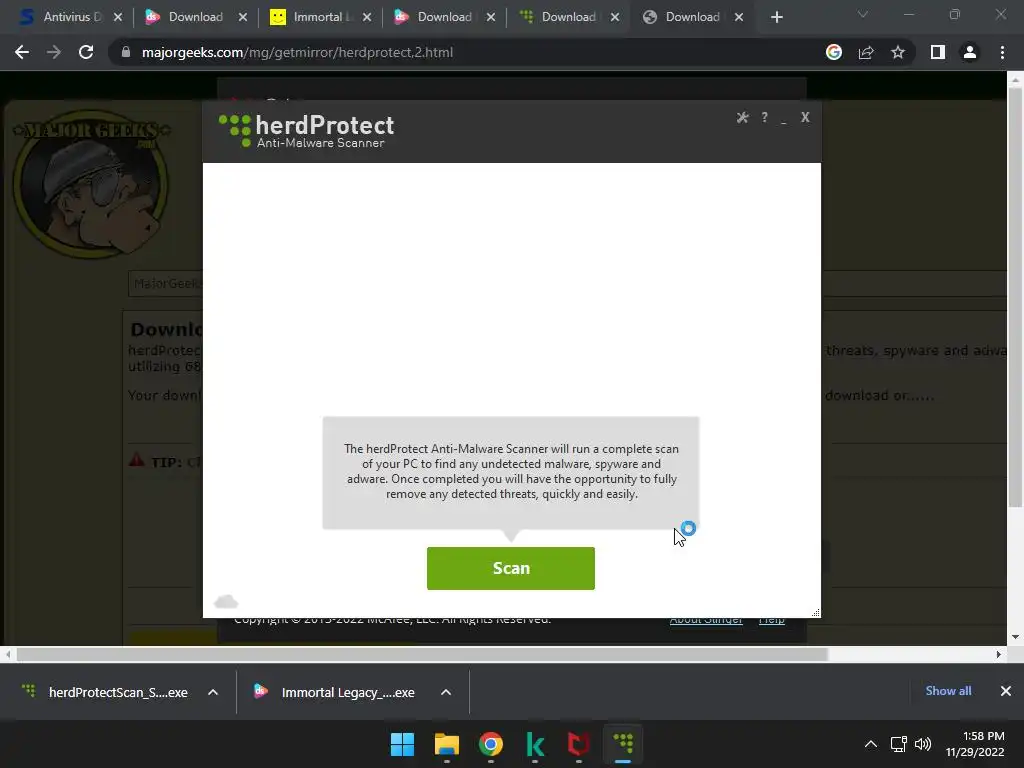
Task: Open Chrome profile menu
Action: click(970, 52)
